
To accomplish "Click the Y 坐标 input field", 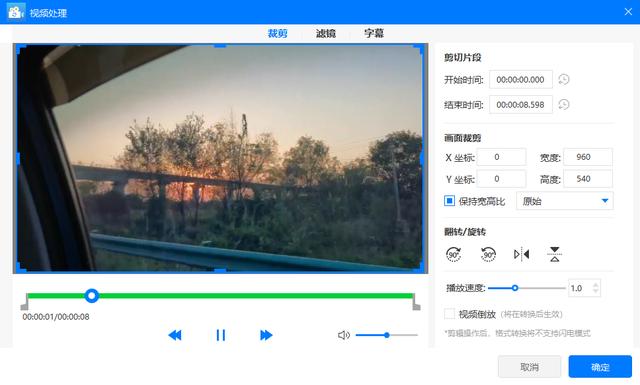I will coord(501,179).
